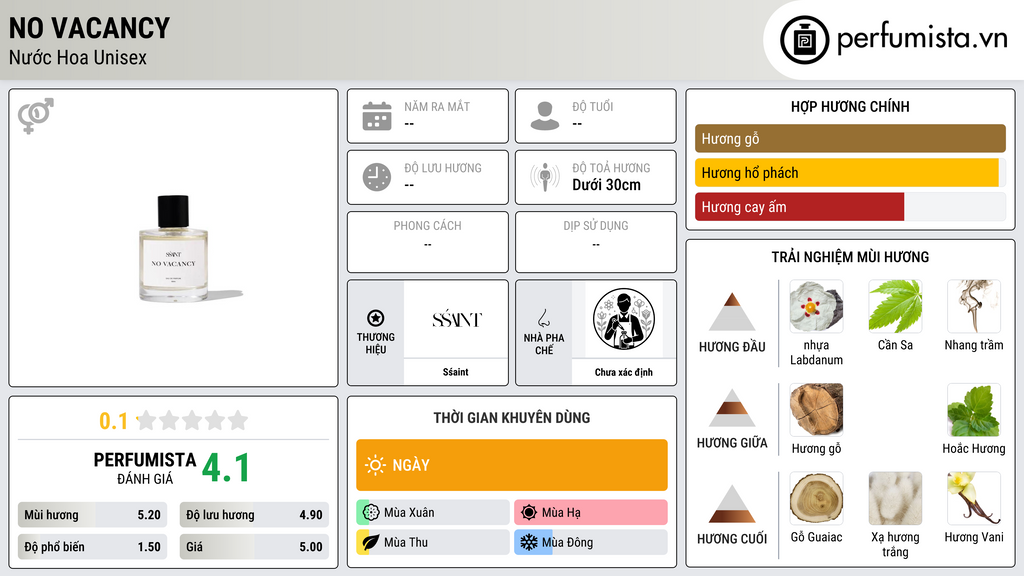Click the Hương Vani note thumbnail
This screenshot has width=1024, height=576.
coord(974,498)
